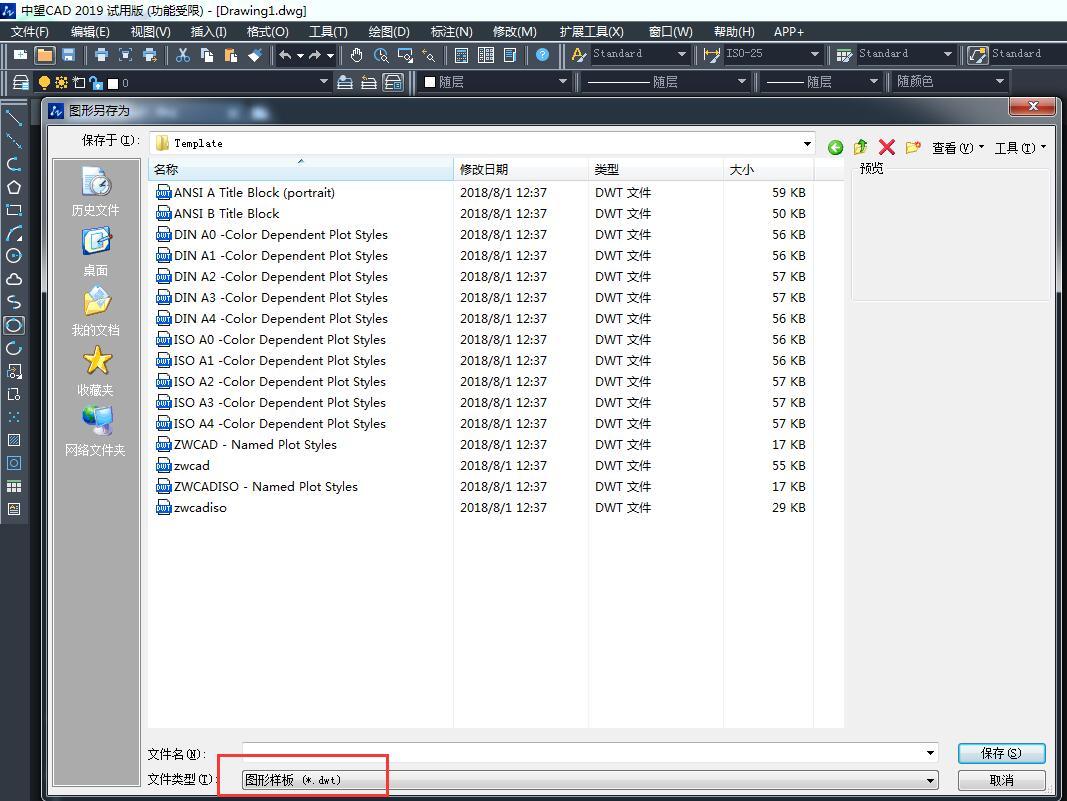Open the 格式(O) menu
This screenshot has width=1067, height=801.
268,31
